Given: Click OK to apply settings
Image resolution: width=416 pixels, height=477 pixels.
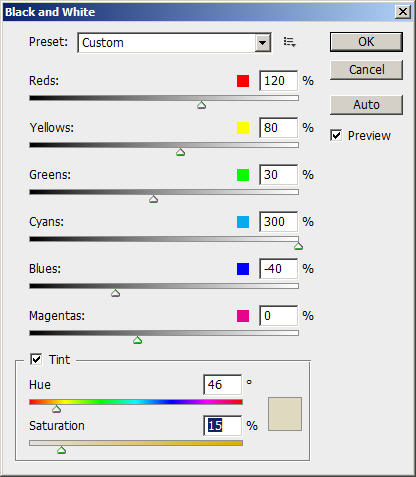Looking at the screenshot, I should click(366, 42).
